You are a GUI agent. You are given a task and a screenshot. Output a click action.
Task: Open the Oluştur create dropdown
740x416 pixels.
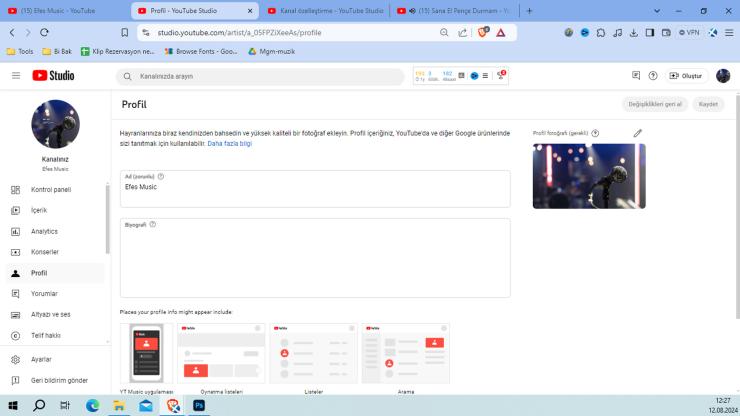[687, 75]
